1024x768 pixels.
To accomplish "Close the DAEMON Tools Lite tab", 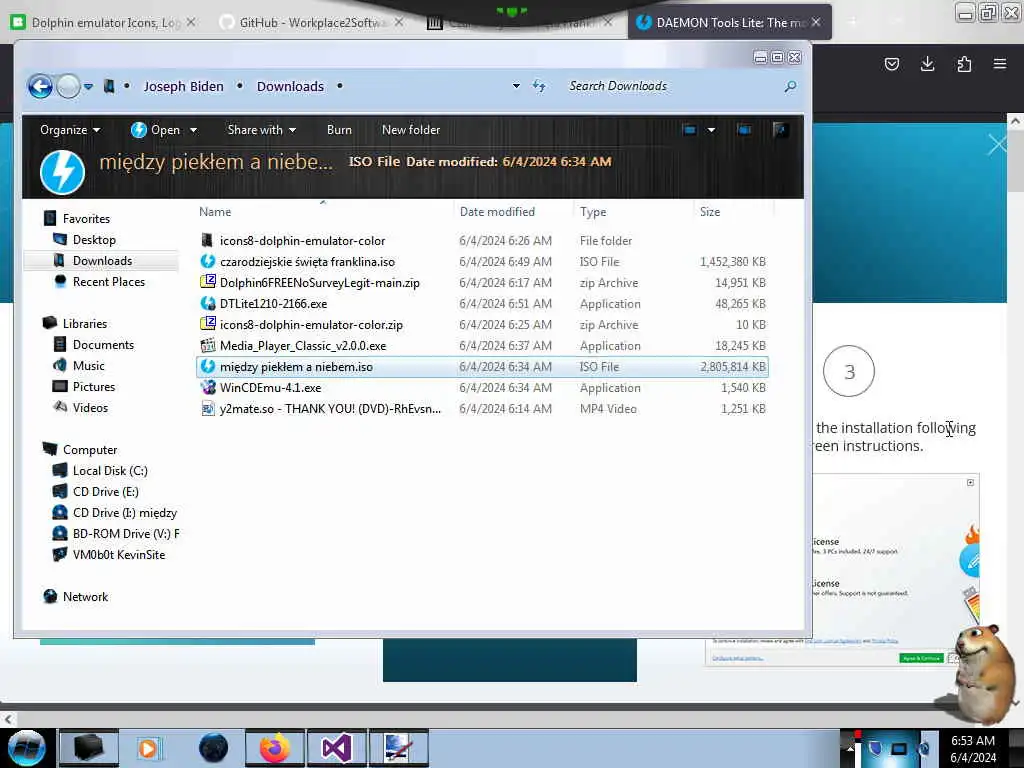I will (816, 22).
